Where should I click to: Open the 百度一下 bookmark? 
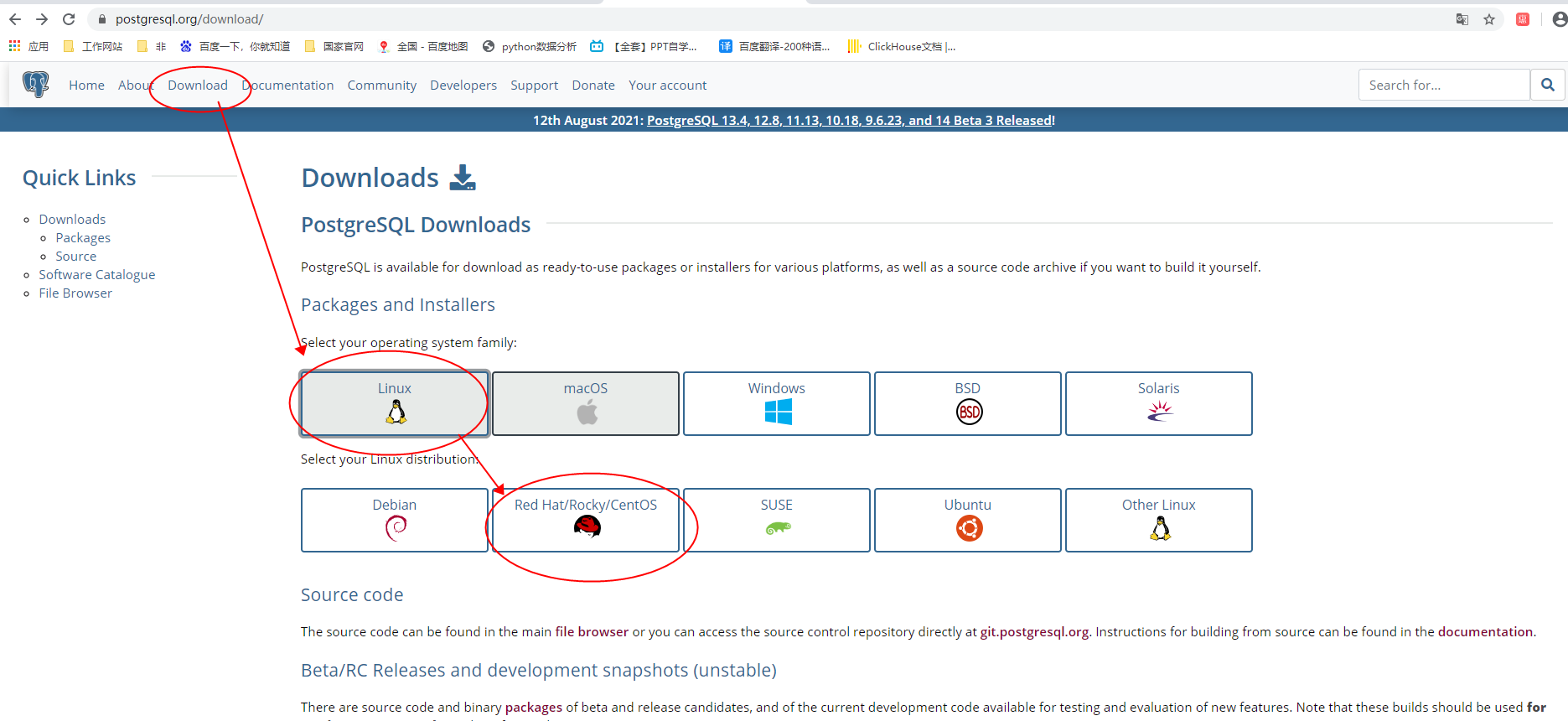coord(235,46)
